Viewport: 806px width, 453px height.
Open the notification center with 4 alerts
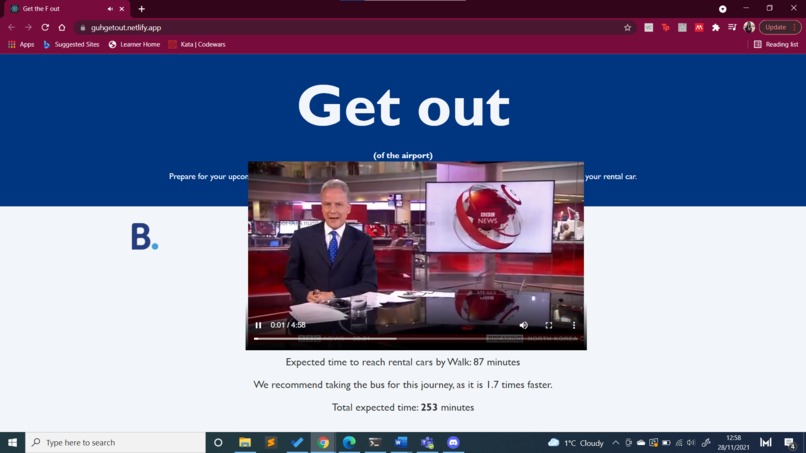[790, 443]
